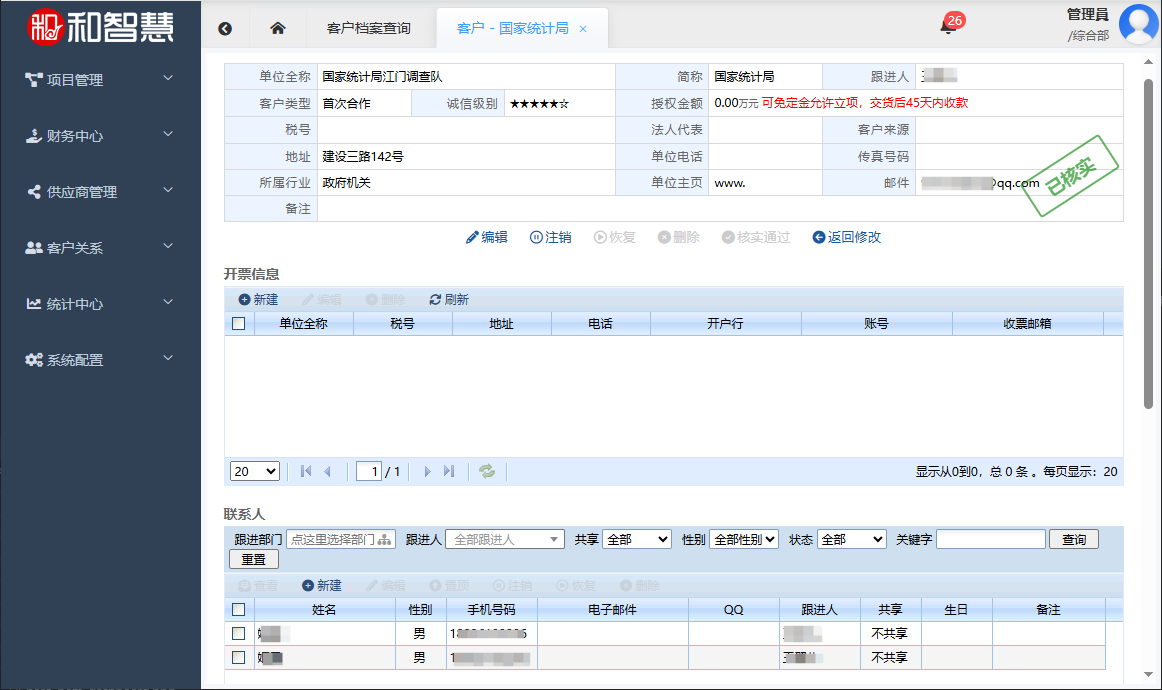The width and height of the screenshot is (1162, 690).
Task: Click 编辑 to edit customer record
Action: tap(487, 237)
